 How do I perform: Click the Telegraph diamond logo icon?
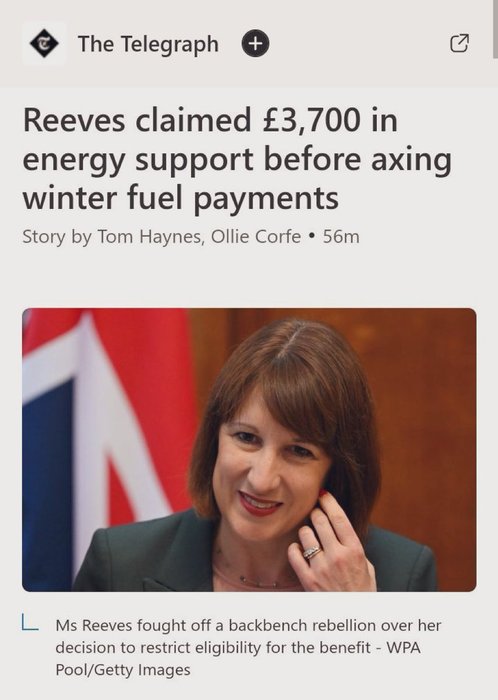(x=44, y=43)
